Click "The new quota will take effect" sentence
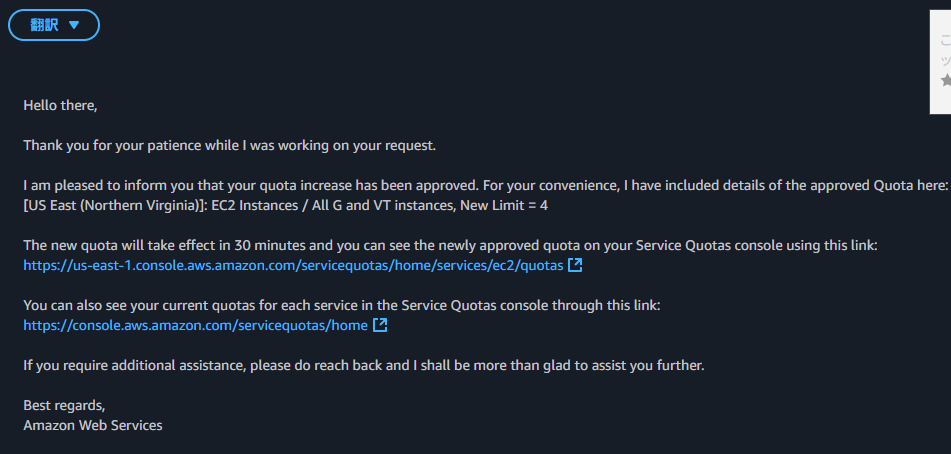 click(x=451, y=245)
